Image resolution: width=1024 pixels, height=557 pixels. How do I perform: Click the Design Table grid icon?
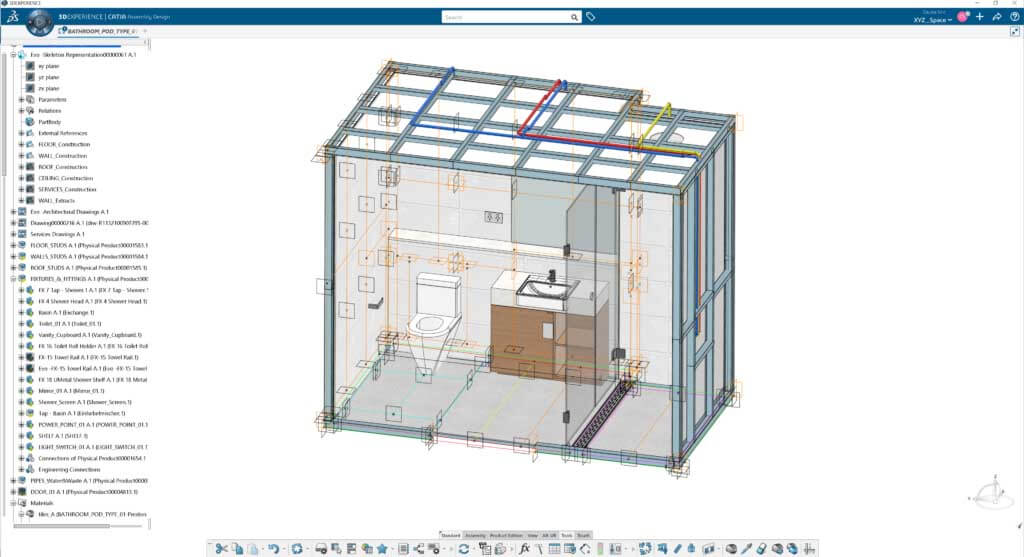point(554,549)
